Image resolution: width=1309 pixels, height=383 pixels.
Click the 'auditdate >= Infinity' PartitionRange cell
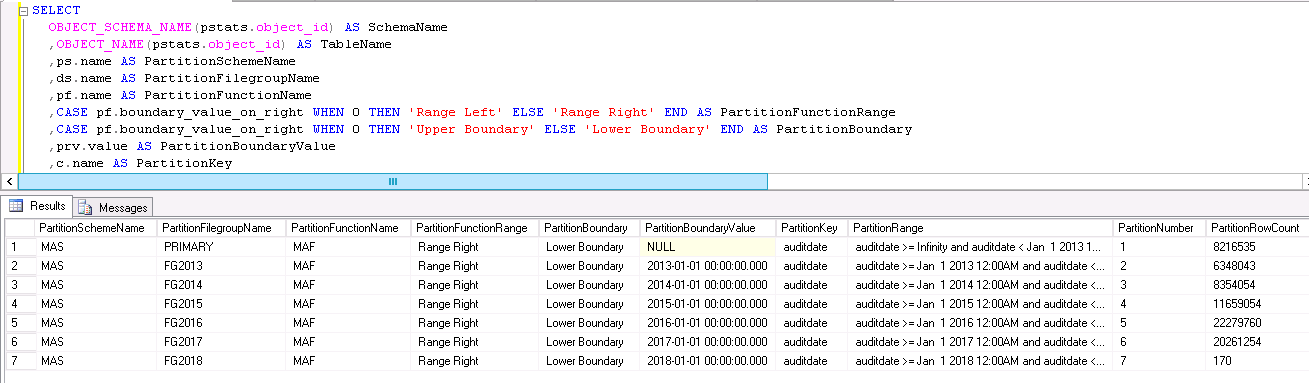pyautogui.click(x=981, y=246)
